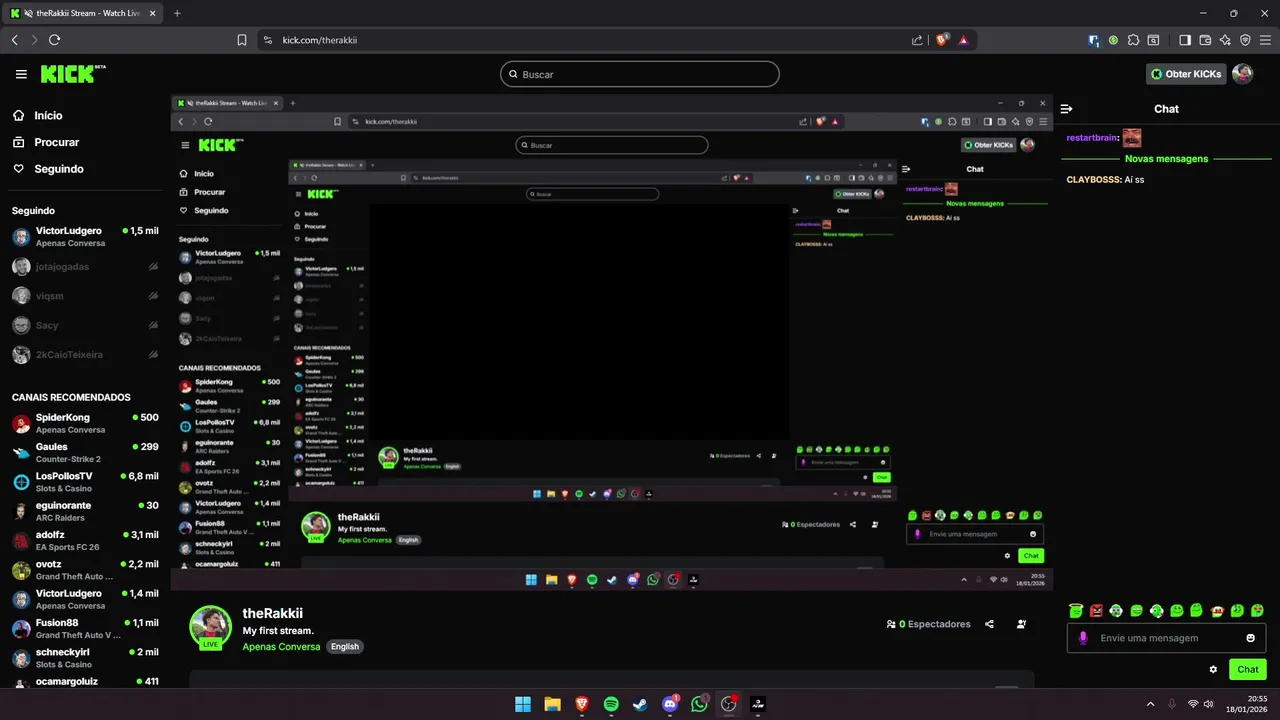1280x720 pixels.
Task: Click the green Chat send button
Action: point(1248,669)
